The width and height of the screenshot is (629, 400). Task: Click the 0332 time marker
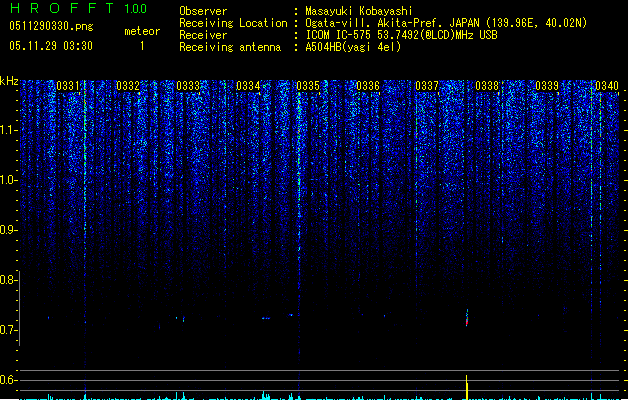tap(128, 86)
